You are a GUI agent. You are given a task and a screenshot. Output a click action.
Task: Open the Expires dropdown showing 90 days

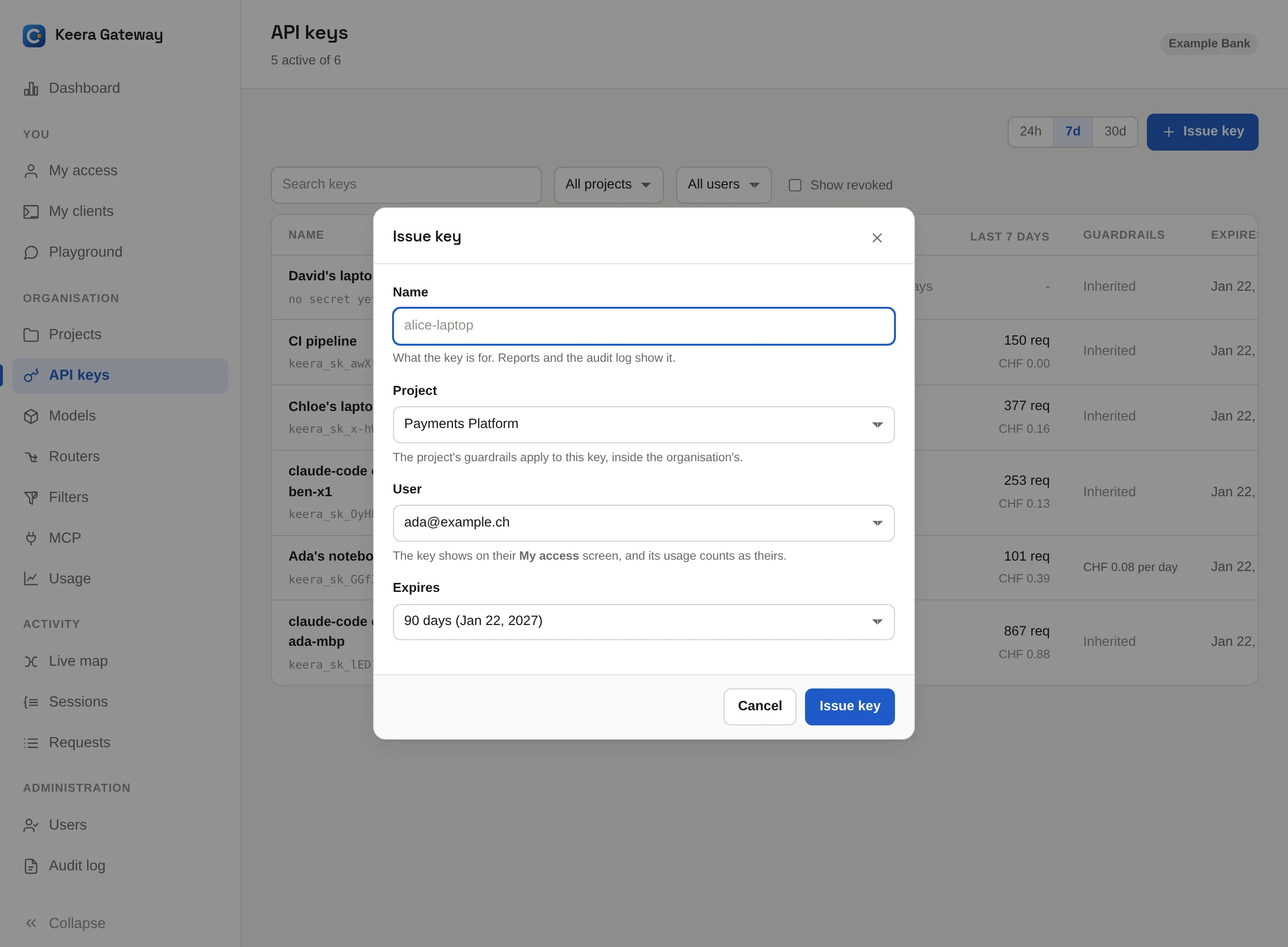coord(644,622)
